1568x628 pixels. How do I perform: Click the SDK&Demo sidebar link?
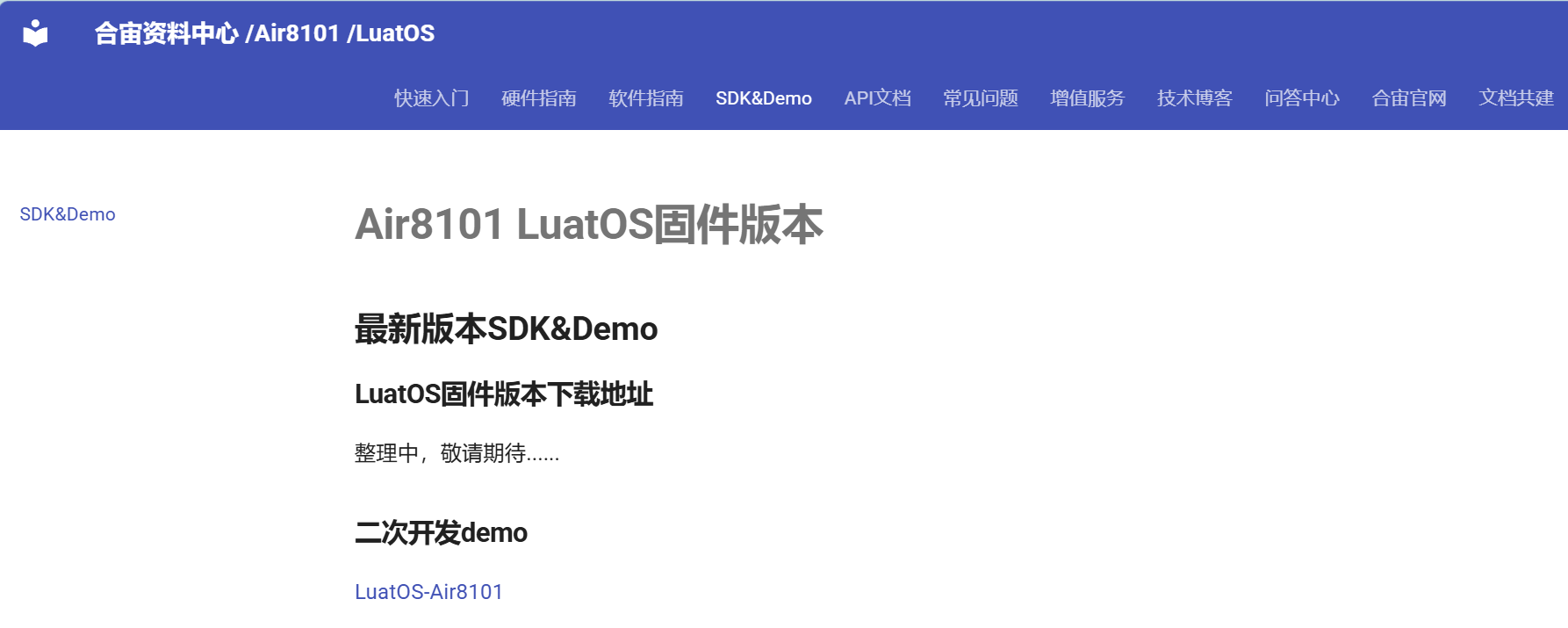coord(68,214)
